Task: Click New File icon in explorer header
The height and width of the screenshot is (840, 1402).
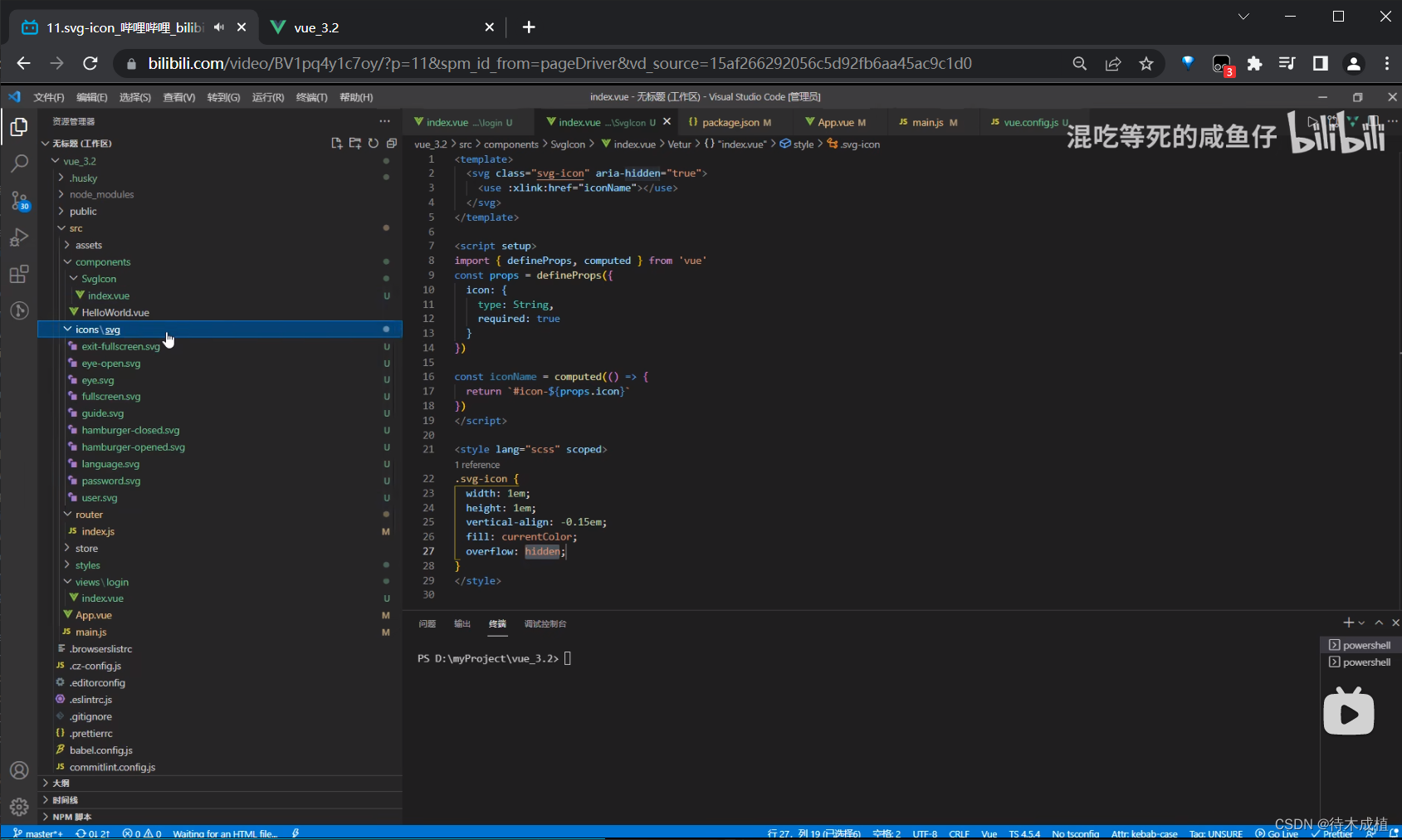Action: (x=337, y=143)
